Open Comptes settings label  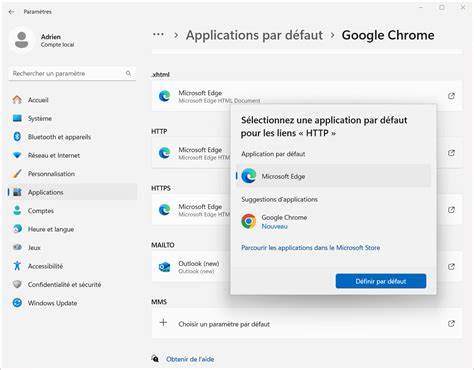(41, 211)
